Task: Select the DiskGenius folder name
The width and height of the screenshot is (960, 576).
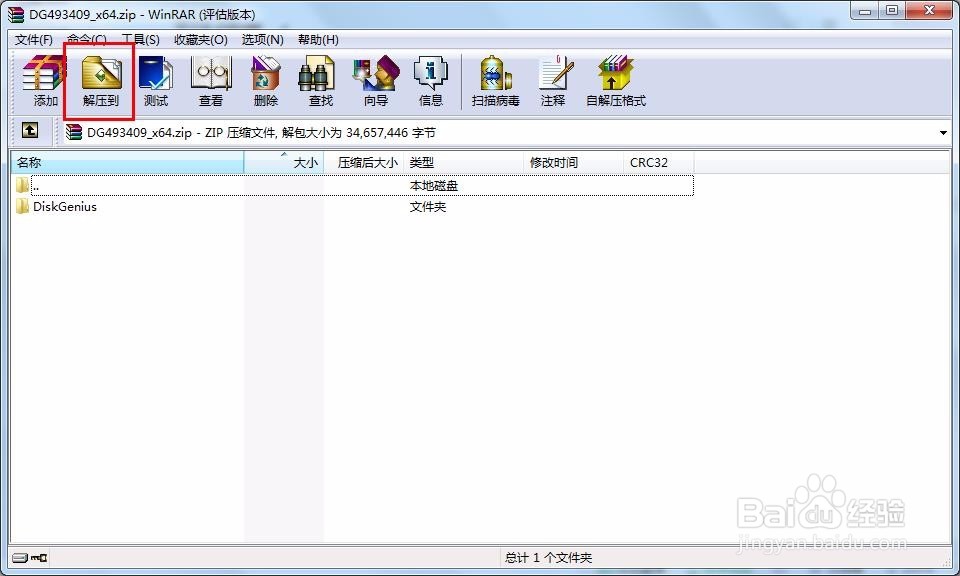Action: (65, 207)
